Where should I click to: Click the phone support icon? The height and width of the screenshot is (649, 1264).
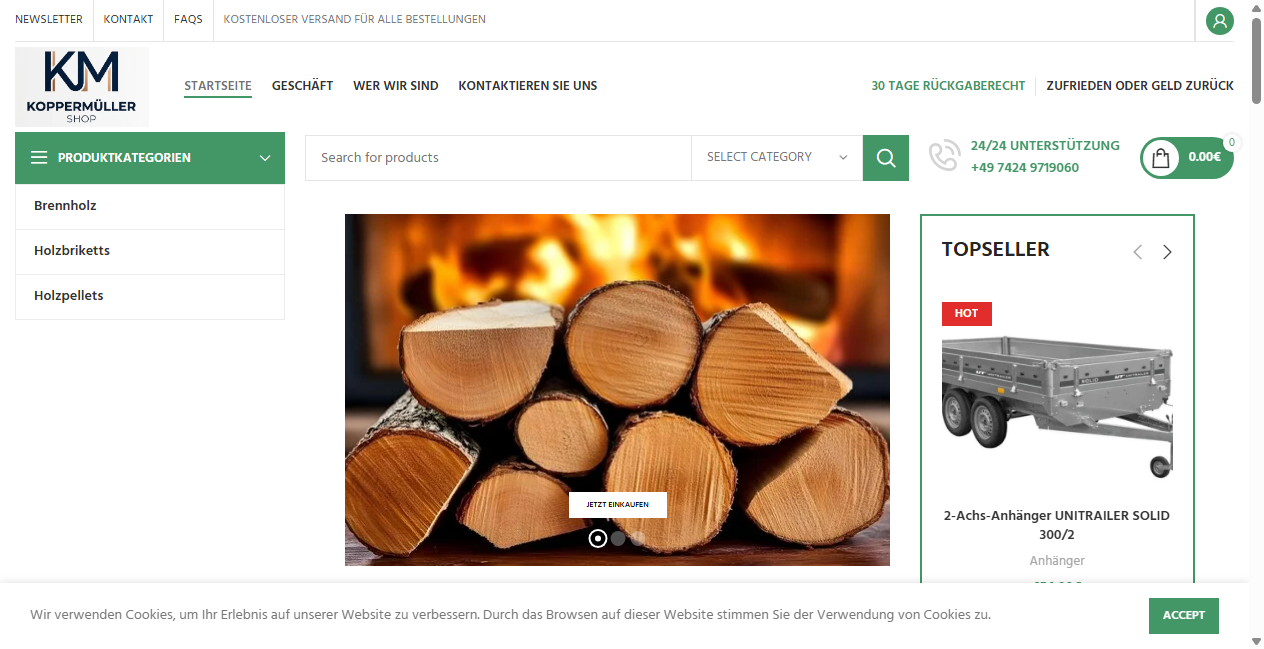click(x=944, y=157)
